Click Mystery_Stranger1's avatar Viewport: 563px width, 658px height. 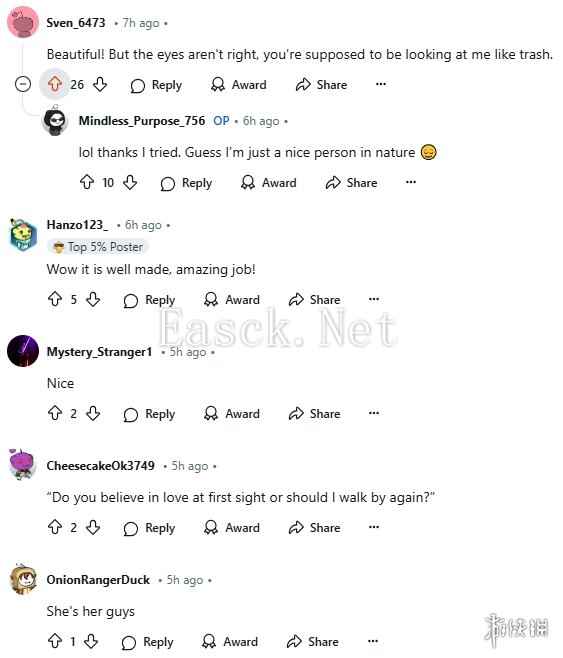[23, 351]
